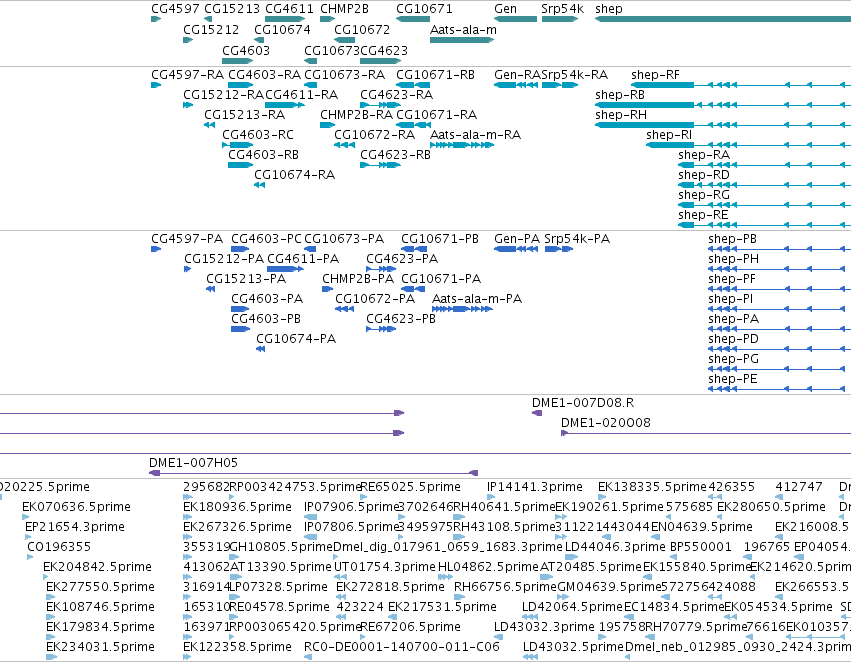The width and height of the screenshot is (851, 662).
Task: Click transcript shep-RG label
Action: pyautogui.click(x=704, y=194)
